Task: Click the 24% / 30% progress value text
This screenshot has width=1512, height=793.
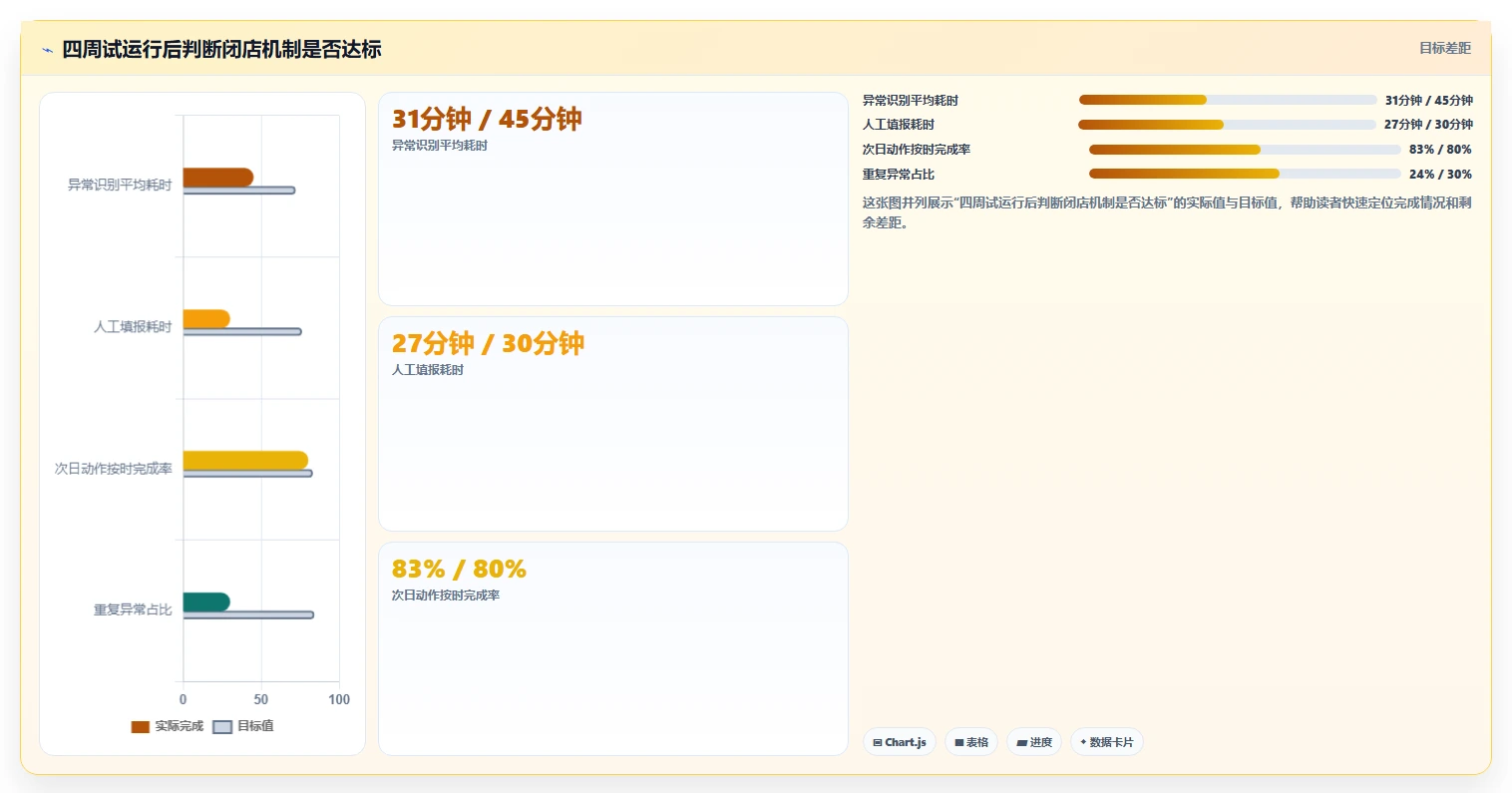Action: [x=1440, y=174]
